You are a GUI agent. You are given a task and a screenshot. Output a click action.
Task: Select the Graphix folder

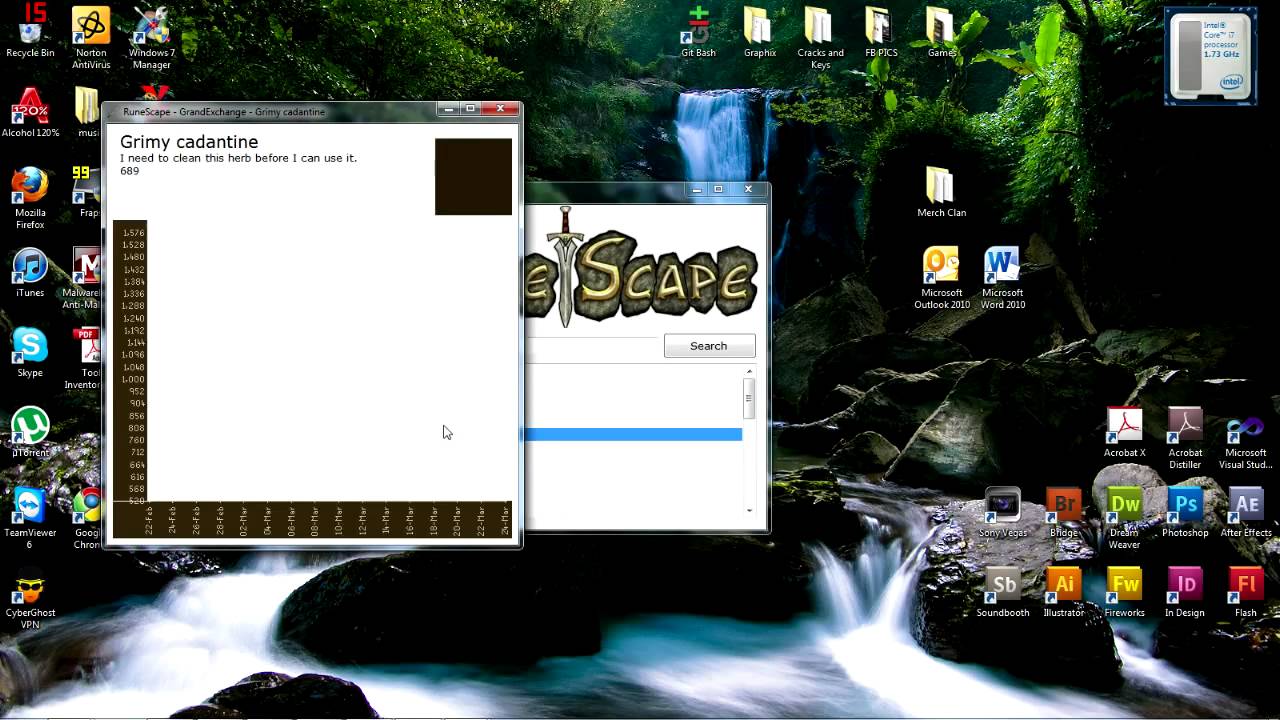coord(760,32)
